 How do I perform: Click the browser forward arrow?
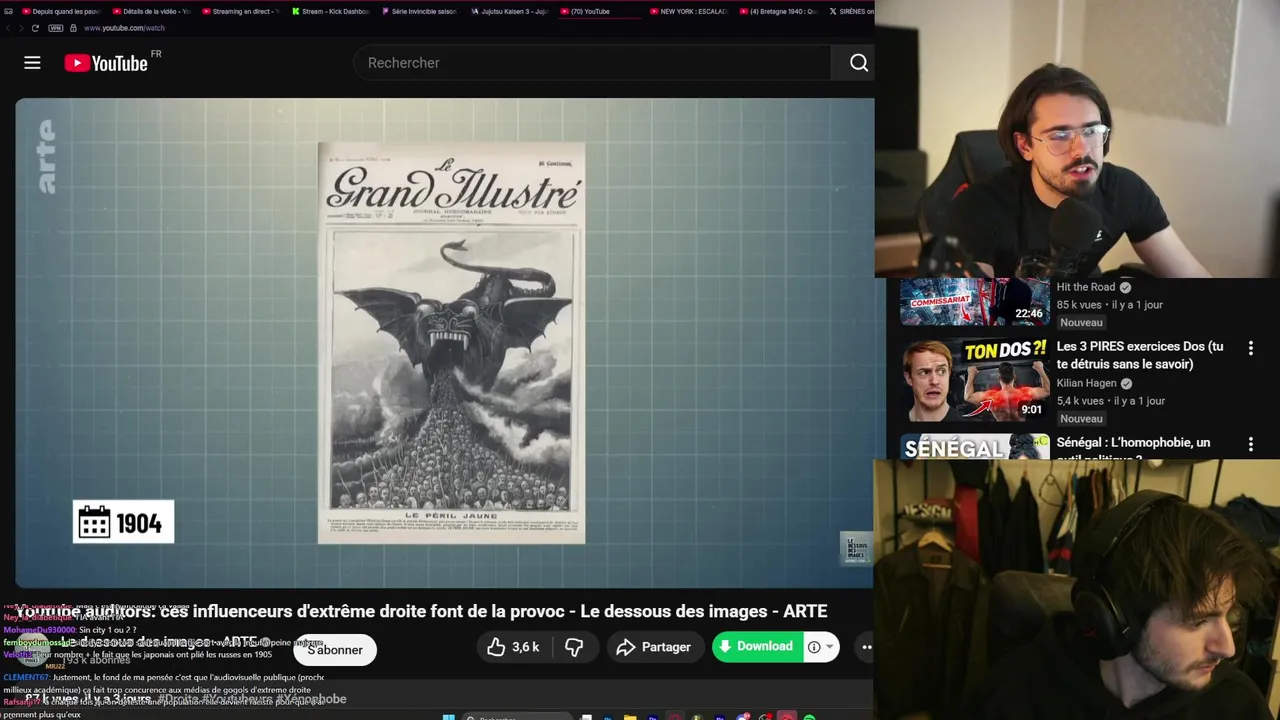click(21, 28)
